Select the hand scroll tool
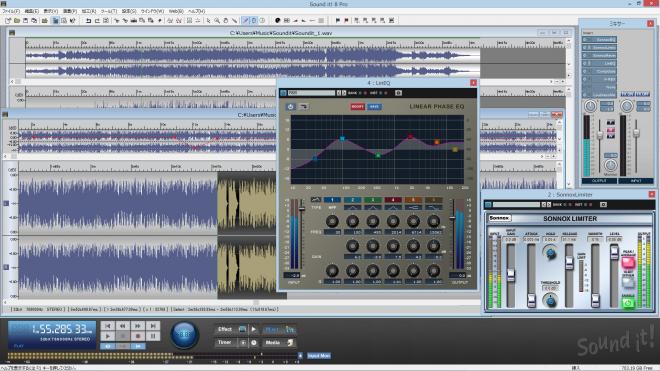Screen dimensions: 660x371 226,20
